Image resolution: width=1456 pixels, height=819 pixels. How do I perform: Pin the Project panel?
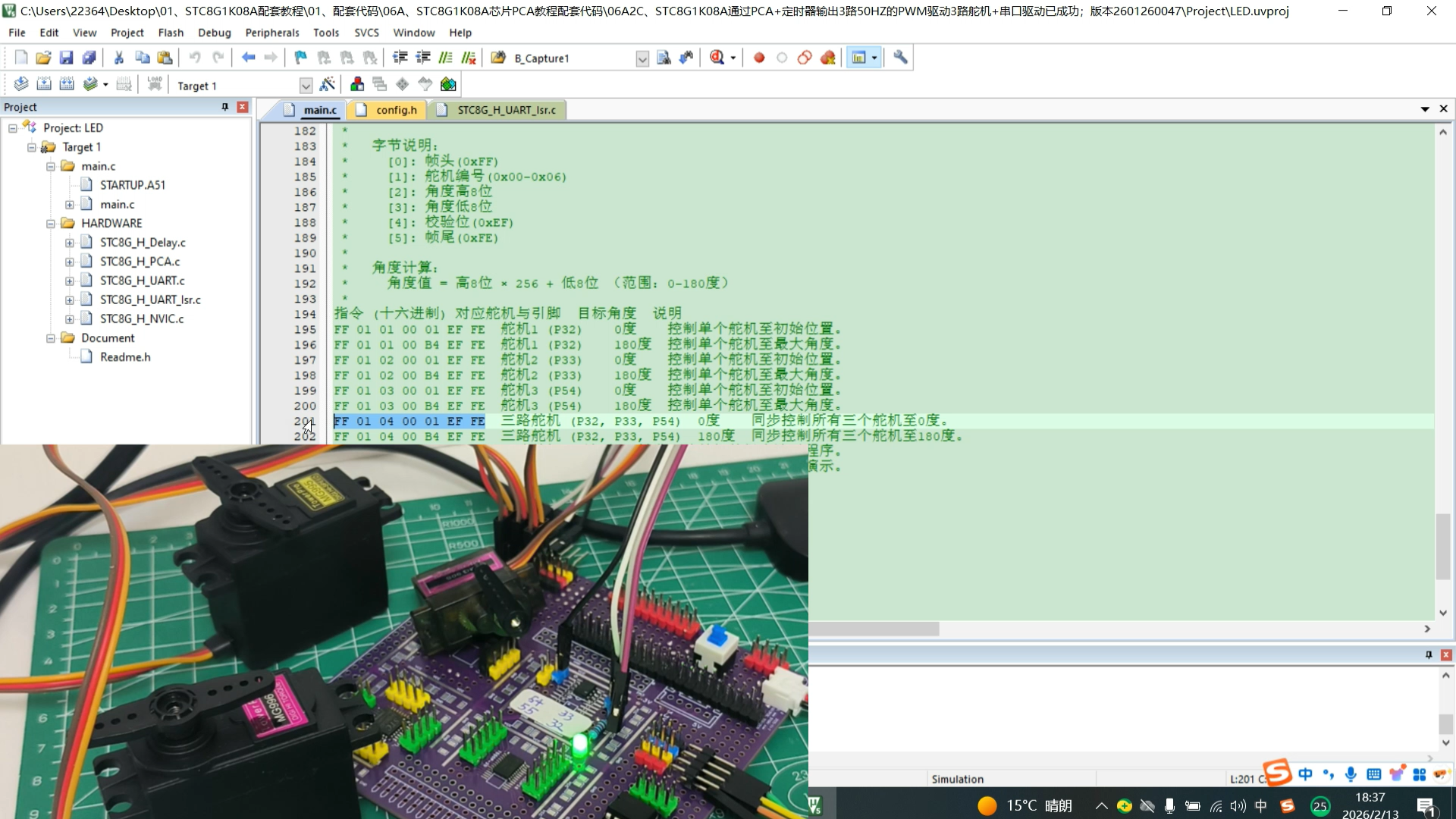[x=224, y=107]
